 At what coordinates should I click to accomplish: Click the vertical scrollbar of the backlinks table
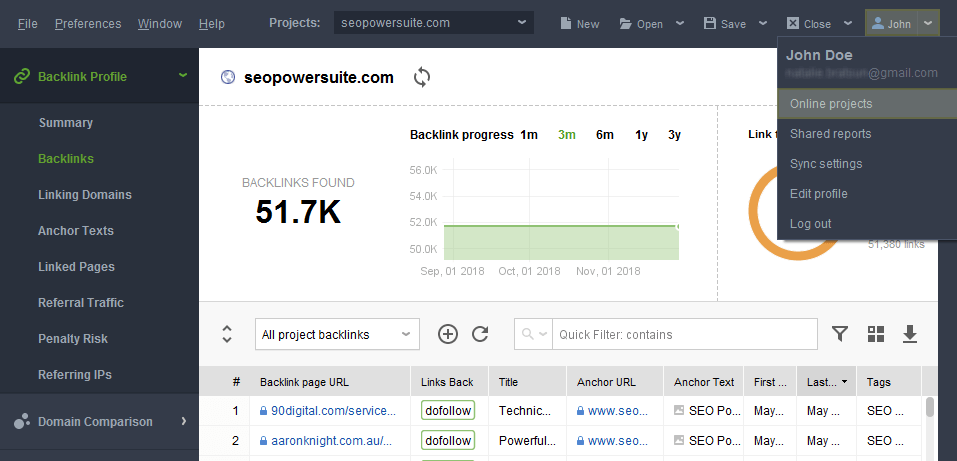click(x=930, y=407)
